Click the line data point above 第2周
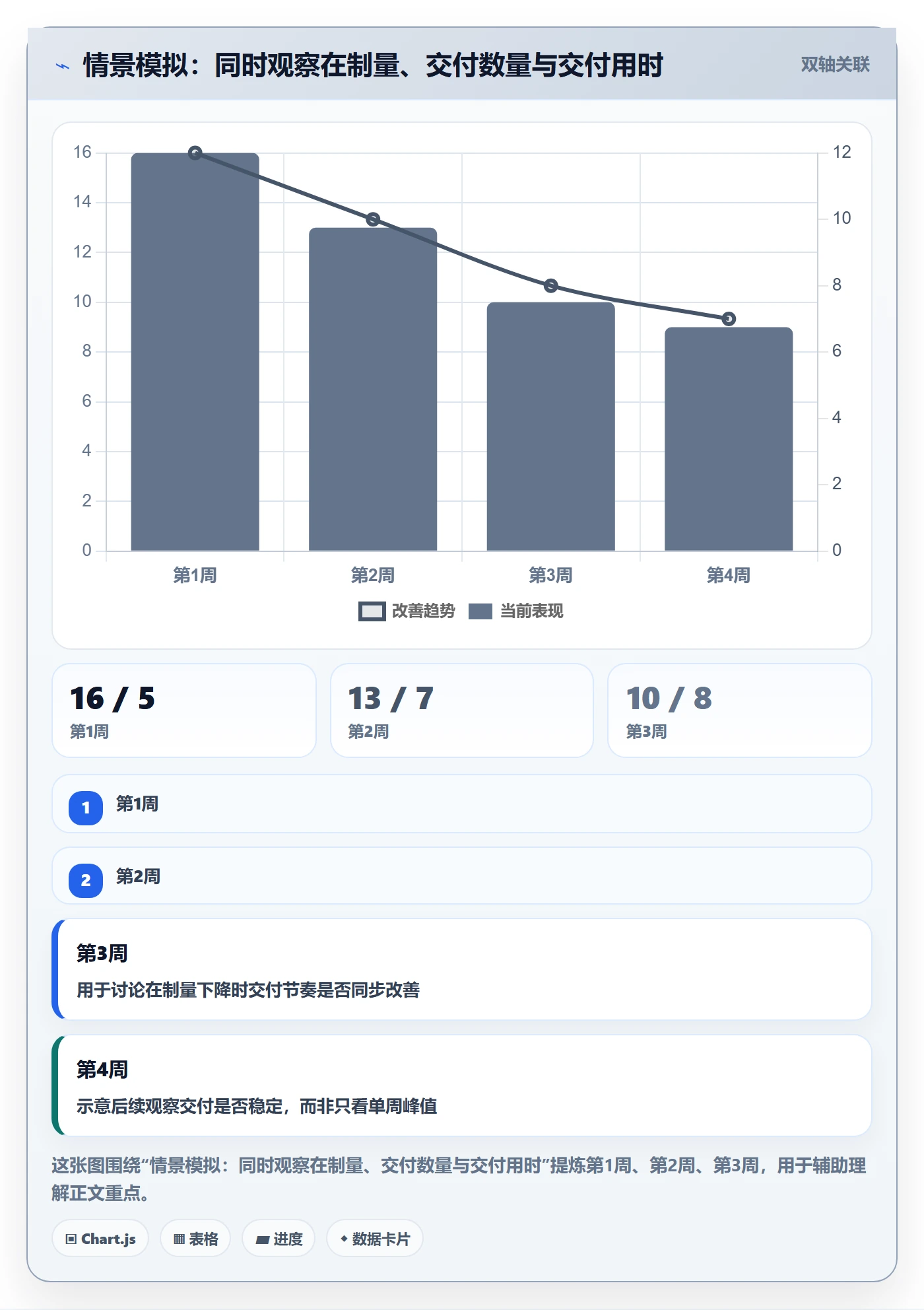924x1310 pixels. click(373, 219)
